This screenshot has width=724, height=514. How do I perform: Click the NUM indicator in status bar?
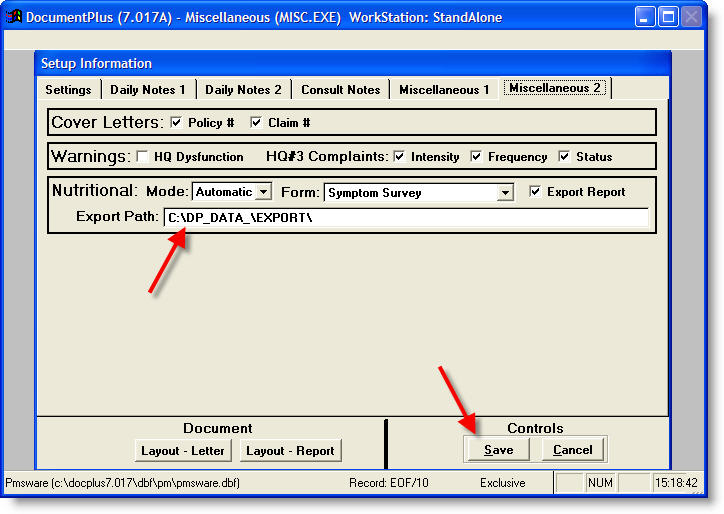tap(600, 483)
